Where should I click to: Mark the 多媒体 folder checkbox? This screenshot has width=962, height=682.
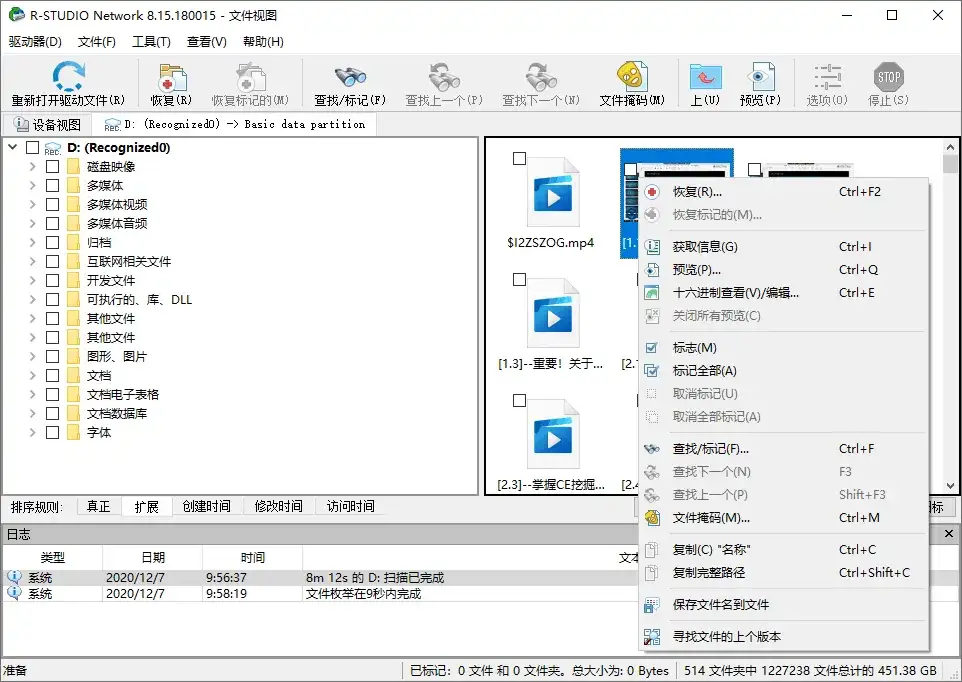pyautogui.click(x=54, y=185)
